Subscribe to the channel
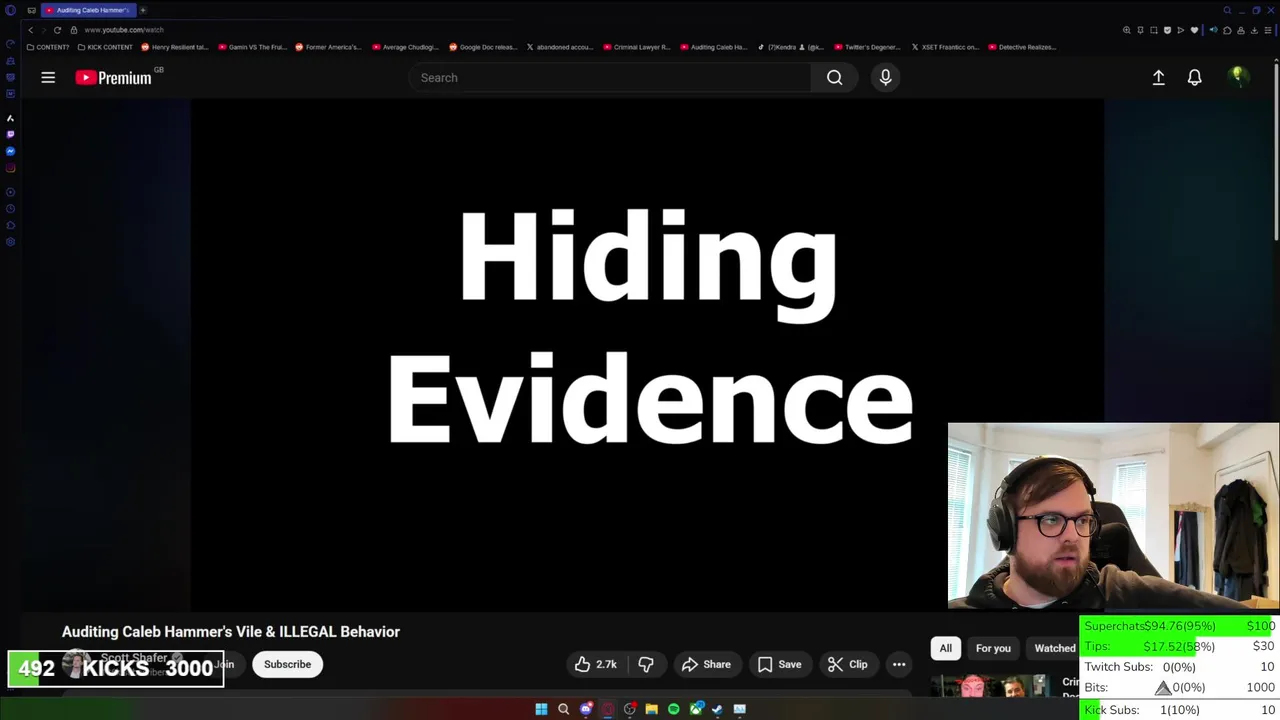The width and height of the screenshot is (1280, 720). pos(287,664)
